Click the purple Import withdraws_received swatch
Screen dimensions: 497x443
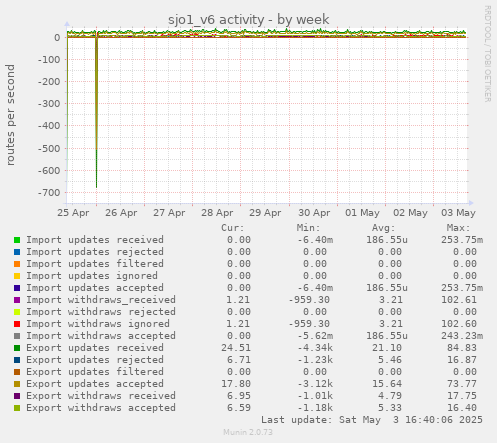pyautogui.click(x=17, y=300)
